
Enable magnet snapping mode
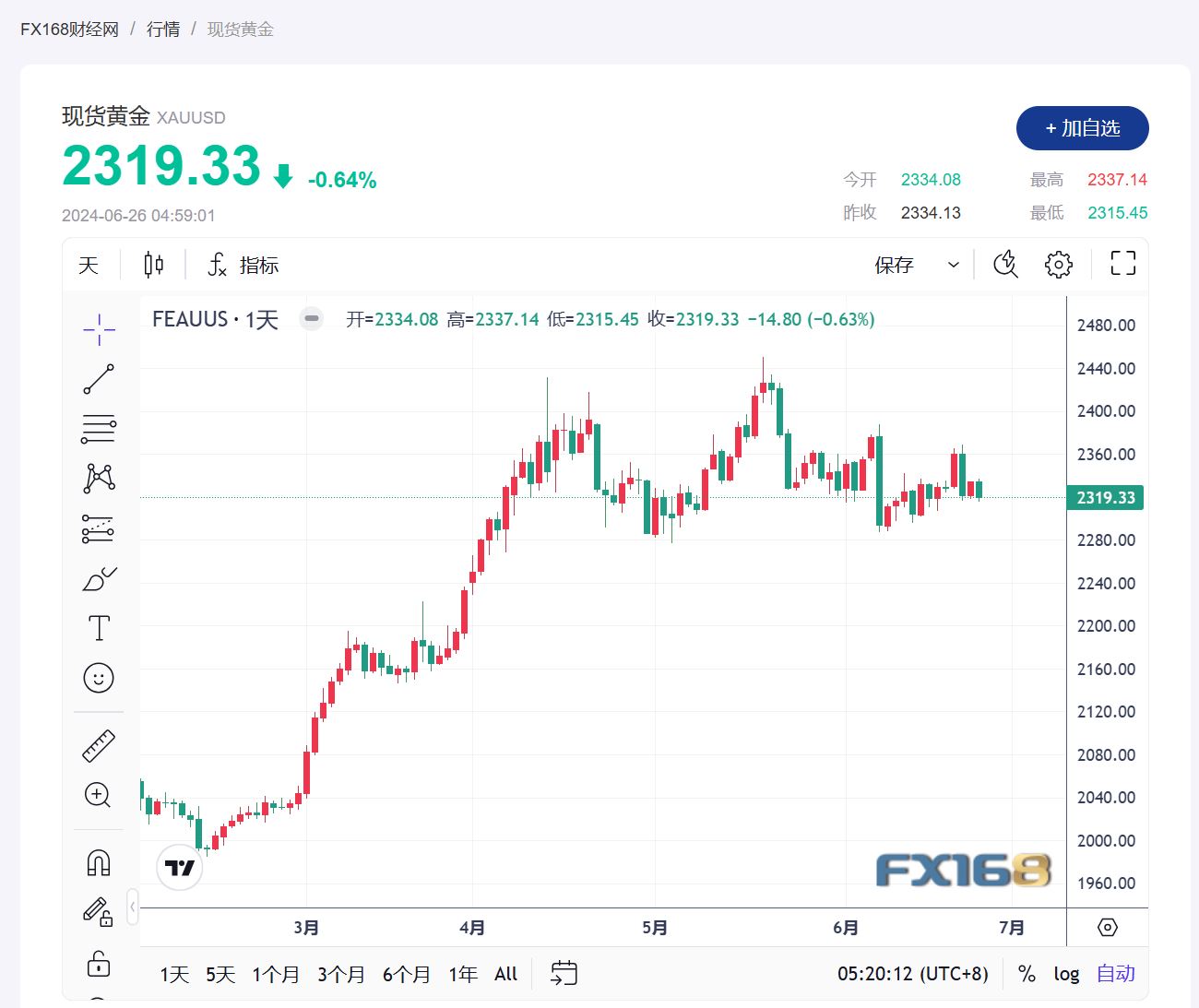[99, 862]
